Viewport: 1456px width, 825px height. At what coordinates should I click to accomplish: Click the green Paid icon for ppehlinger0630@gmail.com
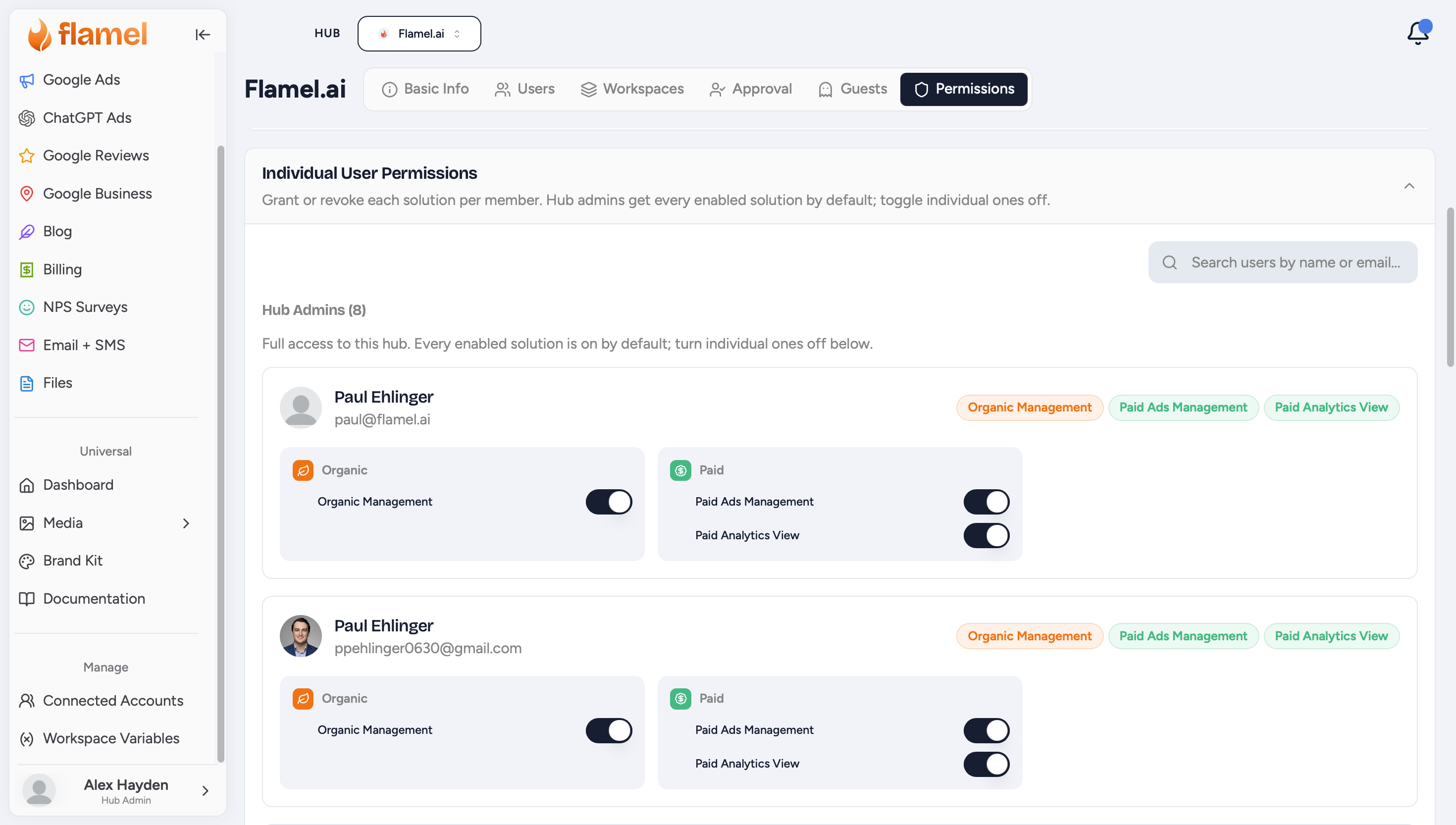point(680,699)
